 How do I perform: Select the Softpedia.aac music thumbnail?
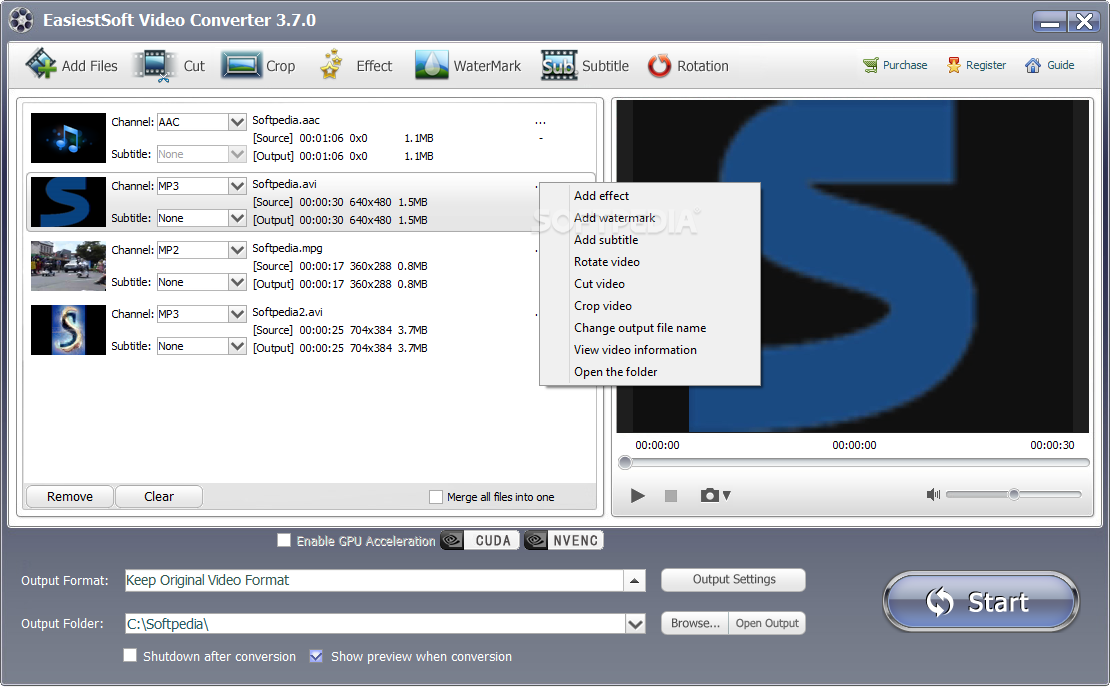[x=68, y=138]
